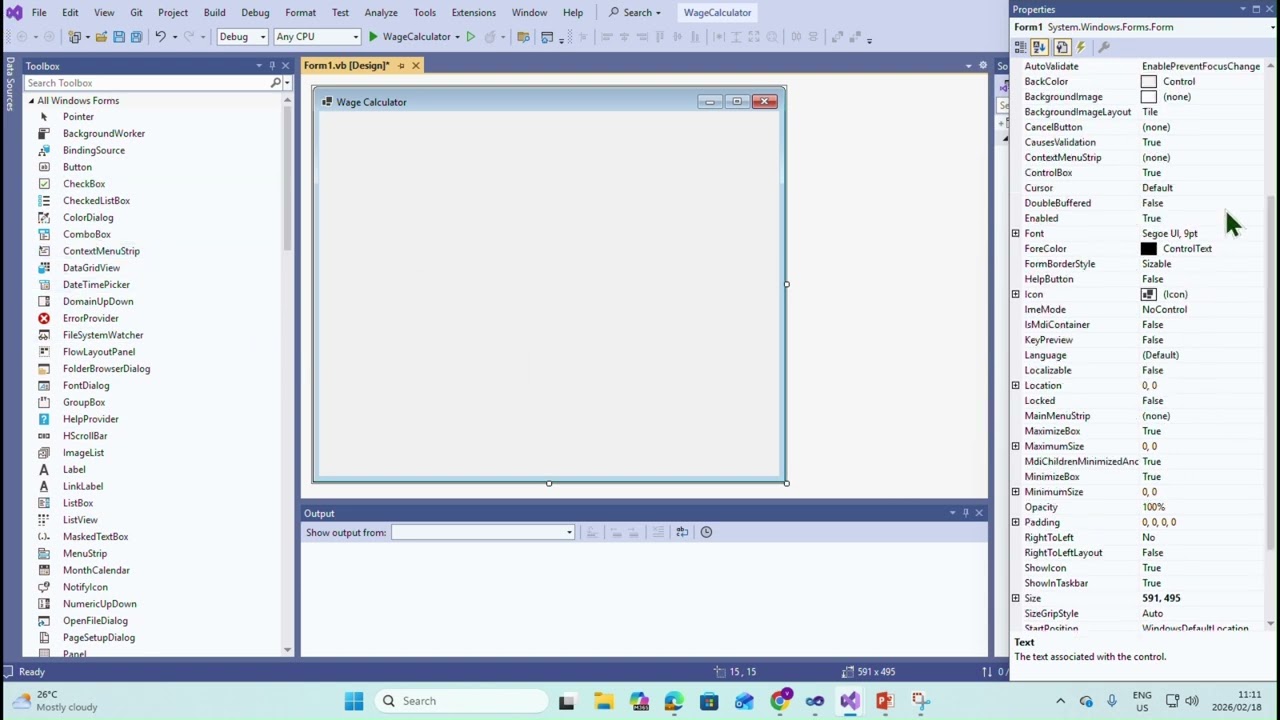The height and width of the screenshot is (720, 1280).
Task: Click the Properties panel vertical scrollbar
Action: [1271, 373]
